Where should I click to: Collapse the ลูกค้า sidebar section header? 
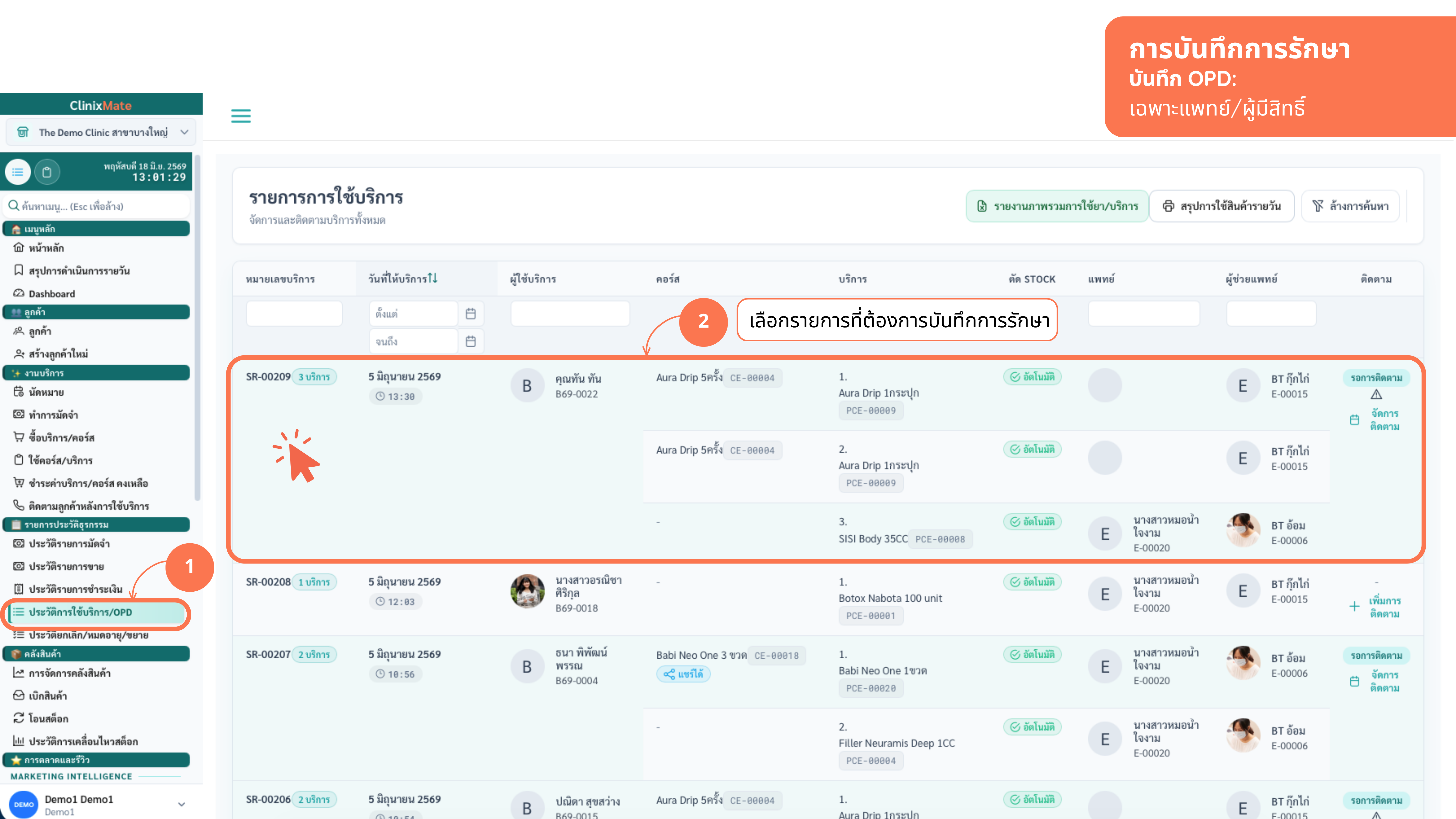pyautogui.click(x=96, y=312)
